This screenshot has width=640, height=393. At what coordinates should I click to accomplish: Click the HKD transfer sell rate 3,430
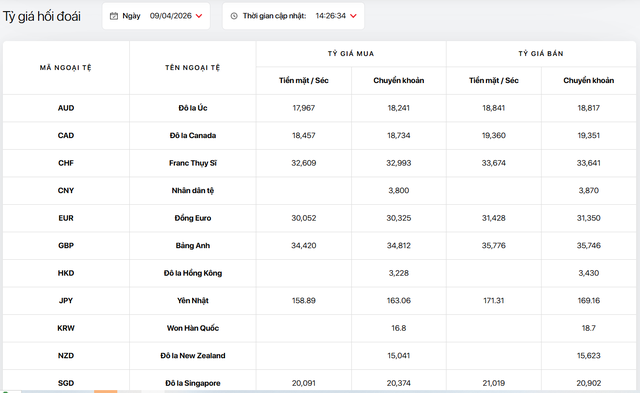click(589, 273)
